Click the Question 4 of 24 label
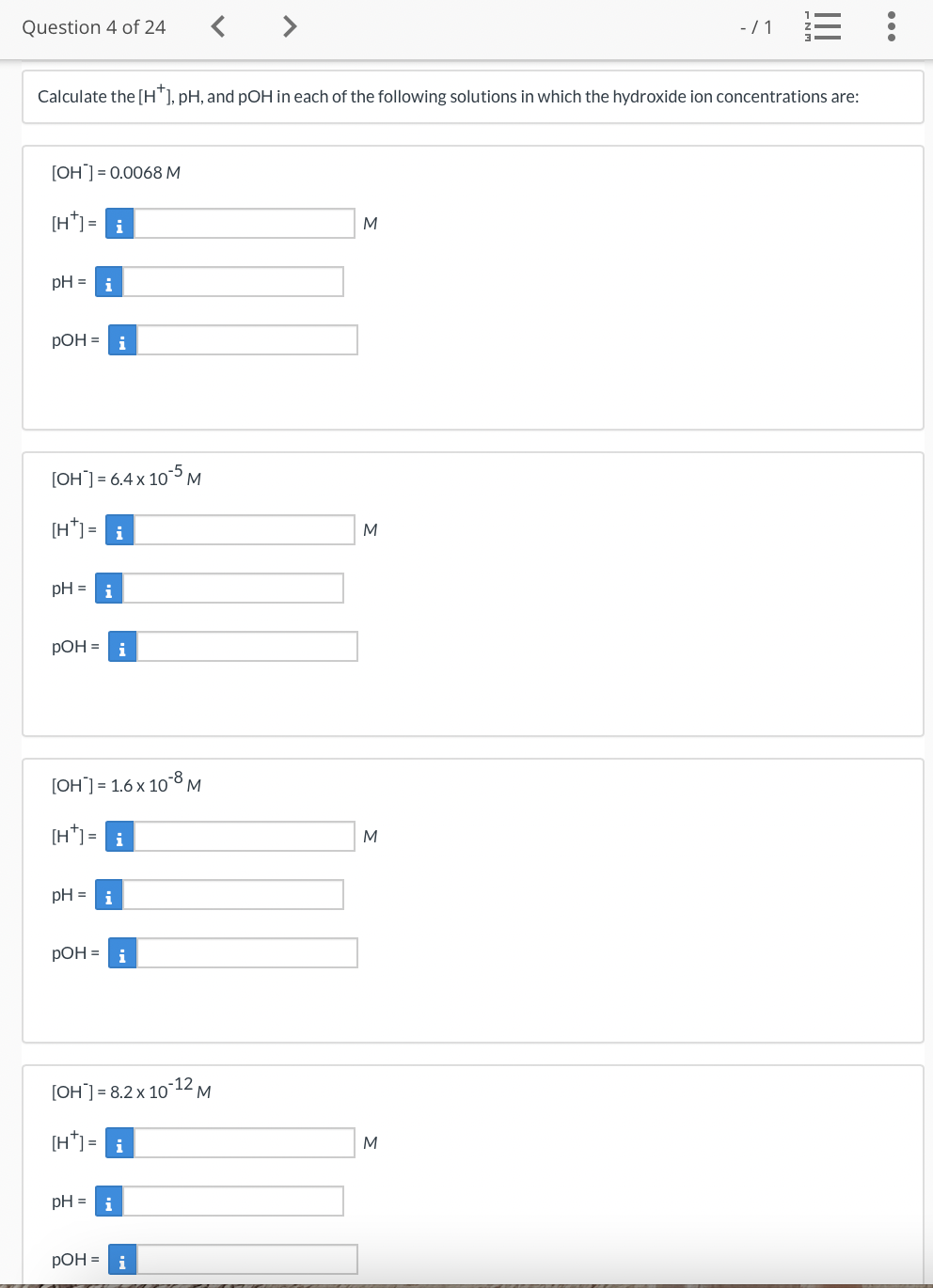The image size is (933, 1288). click(x=93, y=27)
